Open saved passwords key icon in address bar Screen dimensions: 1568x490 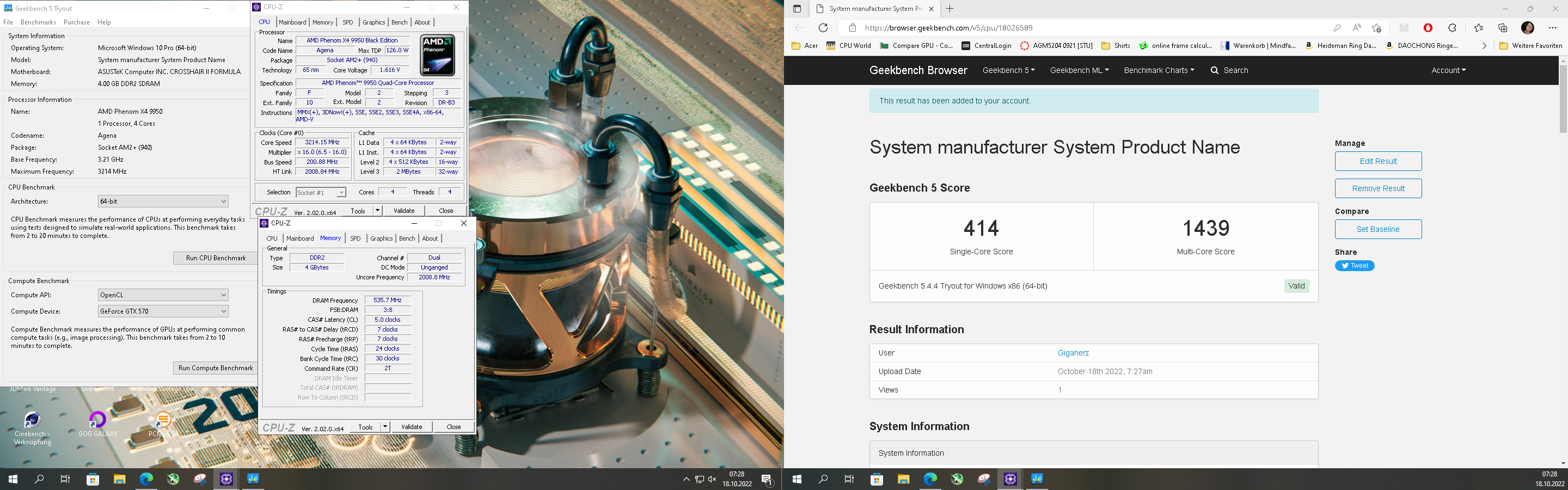point(1337,27)
